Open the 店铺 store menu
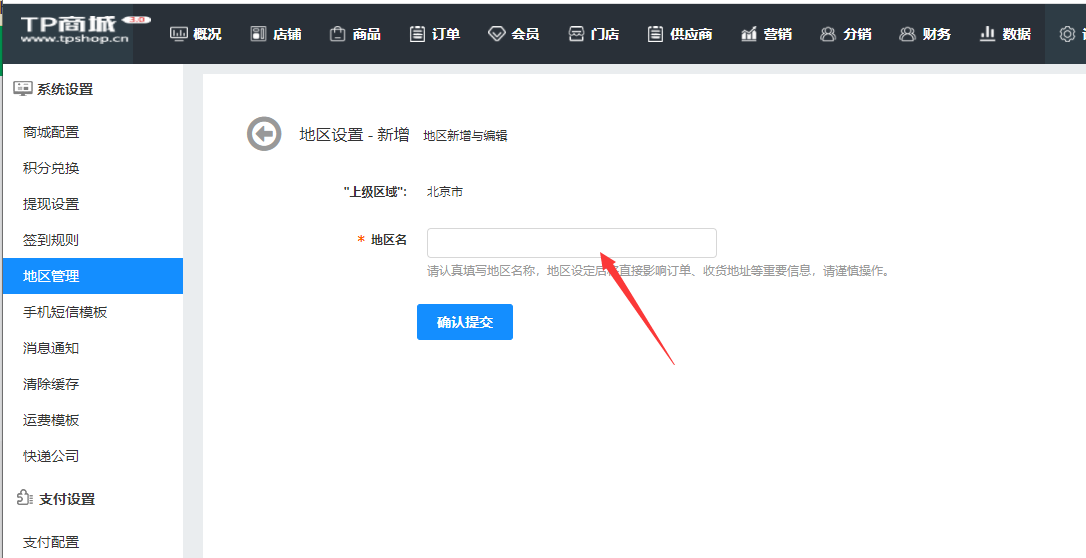 276,34
